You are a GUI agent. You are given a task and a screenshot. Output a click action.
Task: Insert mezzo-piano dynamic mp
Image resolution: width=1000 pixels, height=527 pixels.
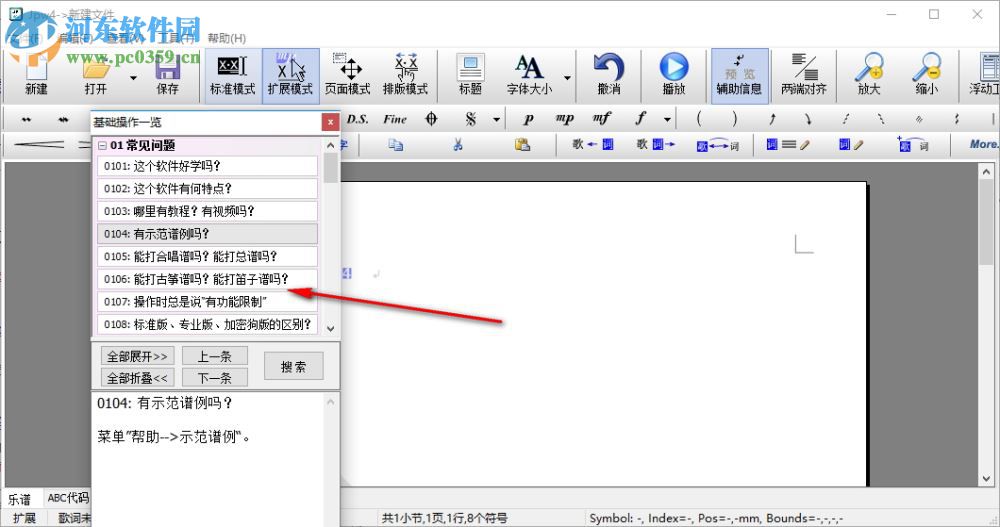point(564,119)
